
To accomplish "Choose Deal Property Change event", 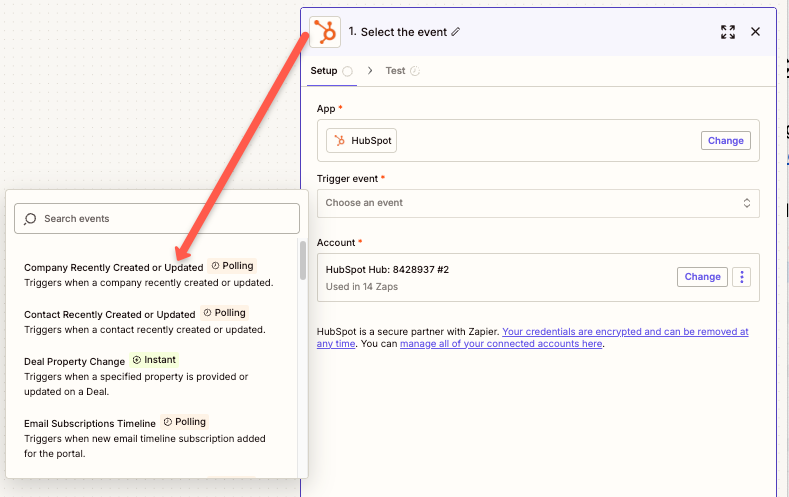I will click(x=136, y=375).
